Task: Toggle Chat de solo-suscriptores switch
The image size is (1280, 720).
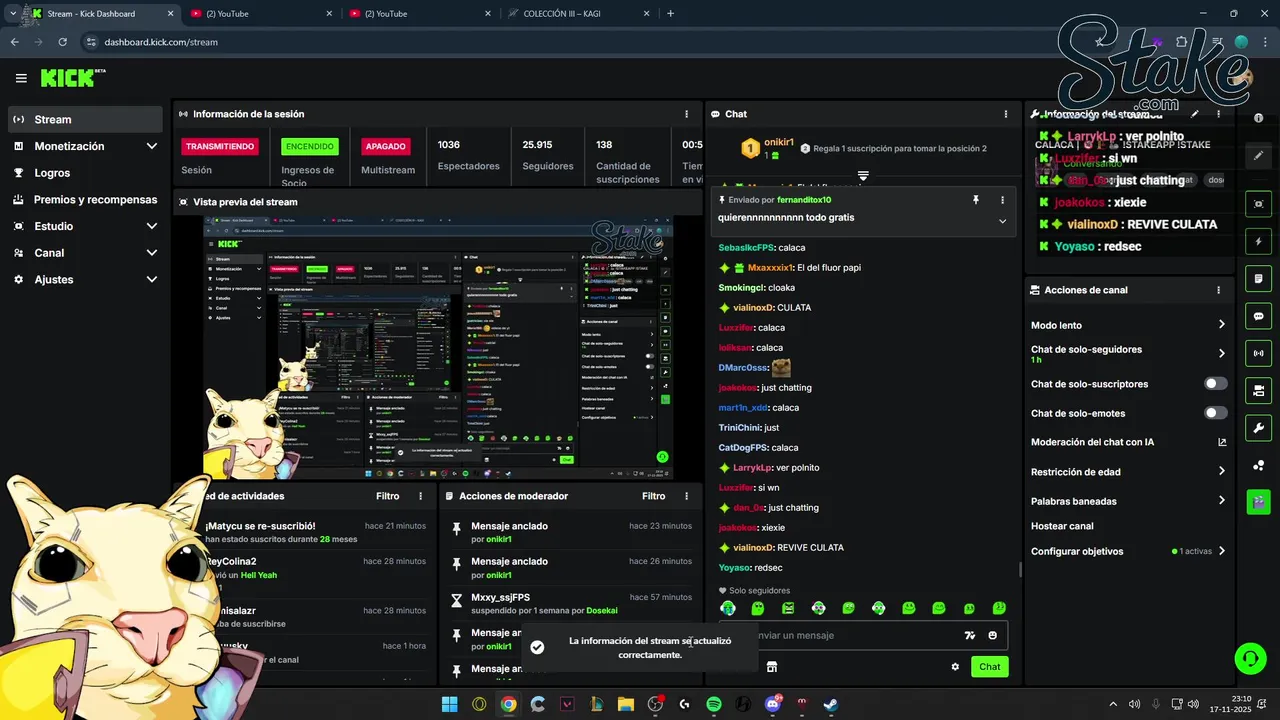Action: tap(1216, 384)
